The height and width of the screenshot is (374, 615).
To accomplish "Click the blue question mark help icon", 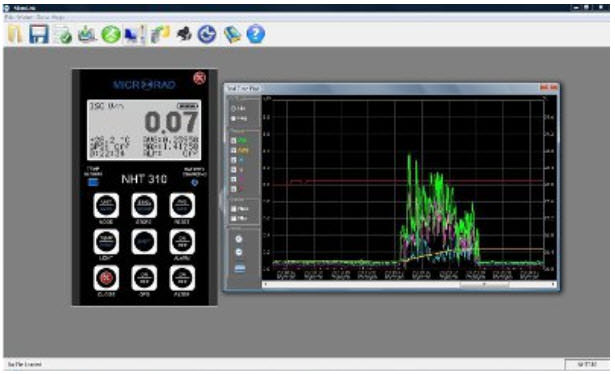I will (x=256, y=34).
